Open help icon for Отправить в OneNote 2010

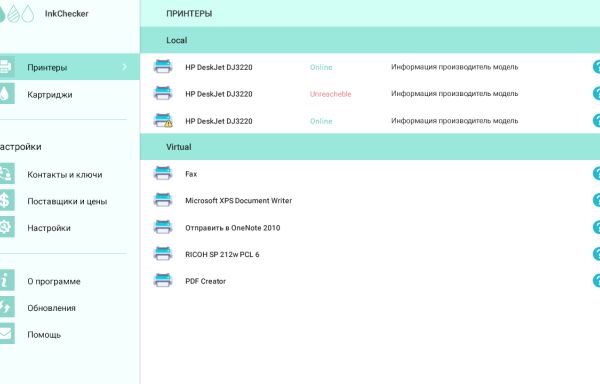[596, 227]
